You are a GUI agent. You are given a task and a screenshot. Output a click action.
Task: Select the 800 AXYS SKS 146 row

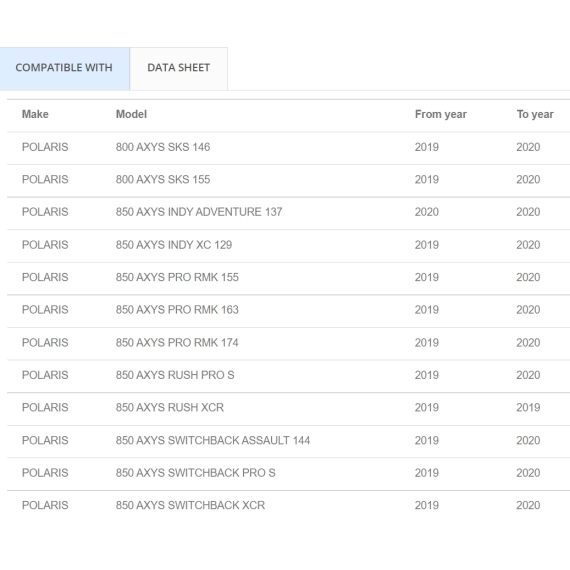point(289,148)
